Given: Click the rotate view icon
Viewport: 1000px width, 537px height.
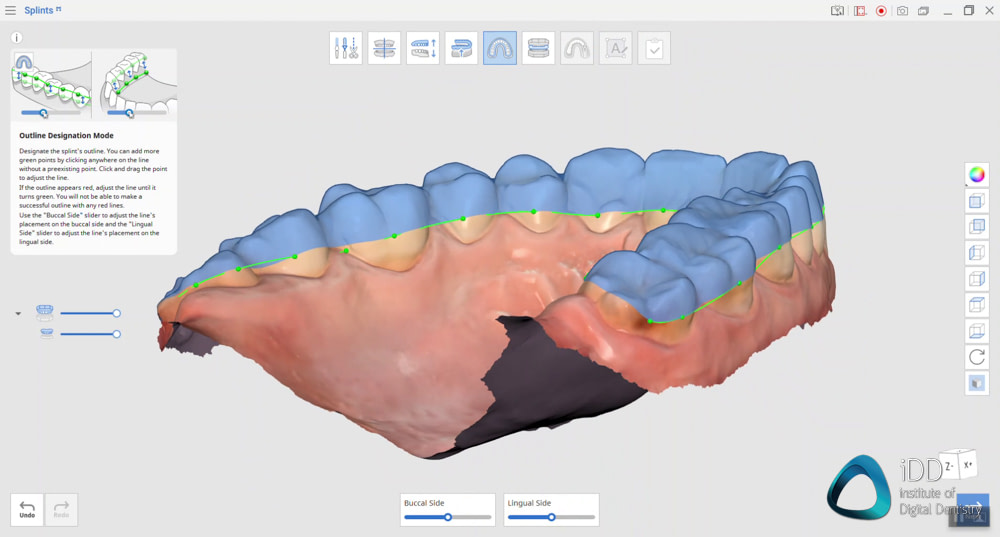Looking at the screenshot, I should point(977,356).
